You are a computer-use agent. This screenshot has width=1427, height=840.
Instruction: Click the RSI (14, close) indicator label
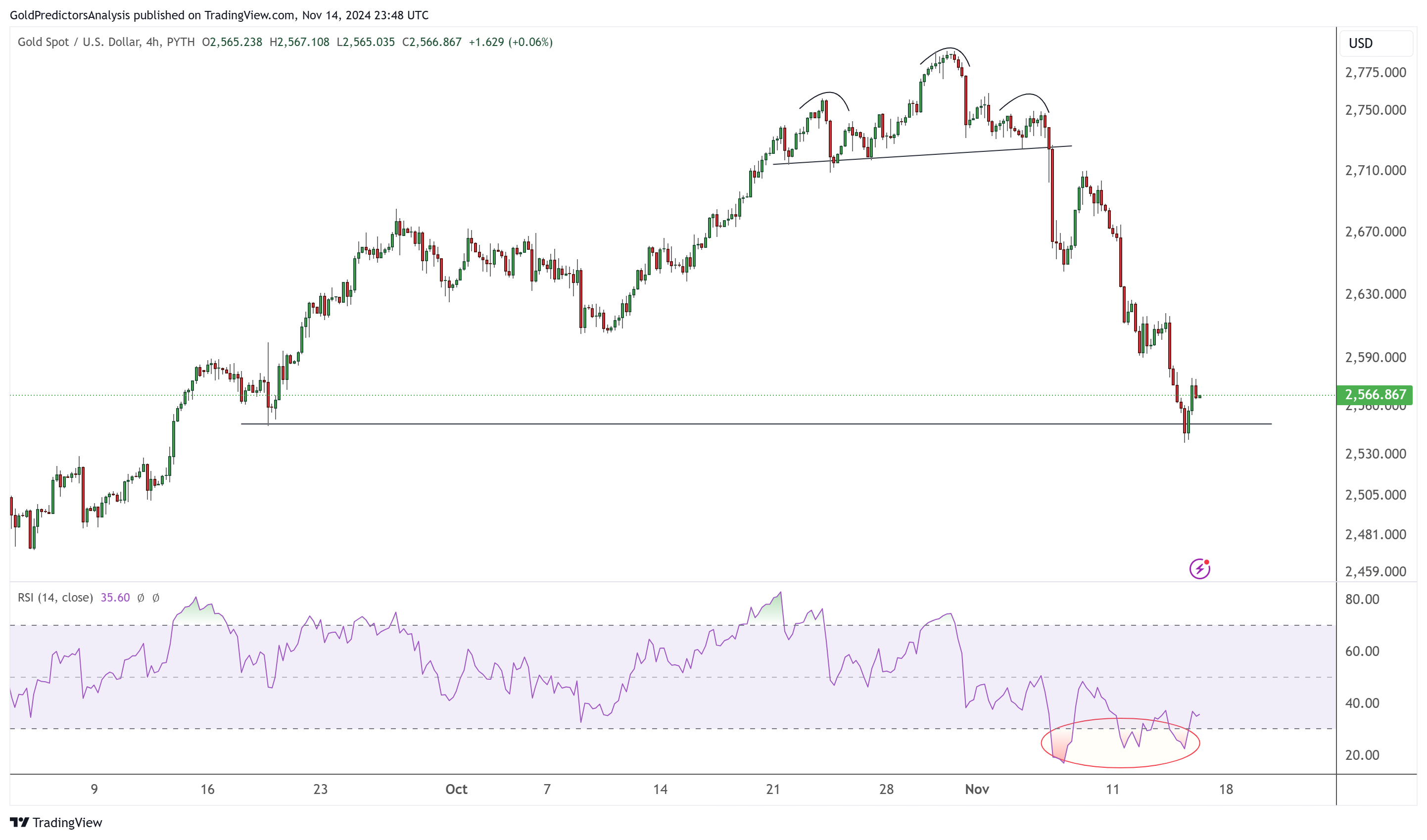pos(55,598)
